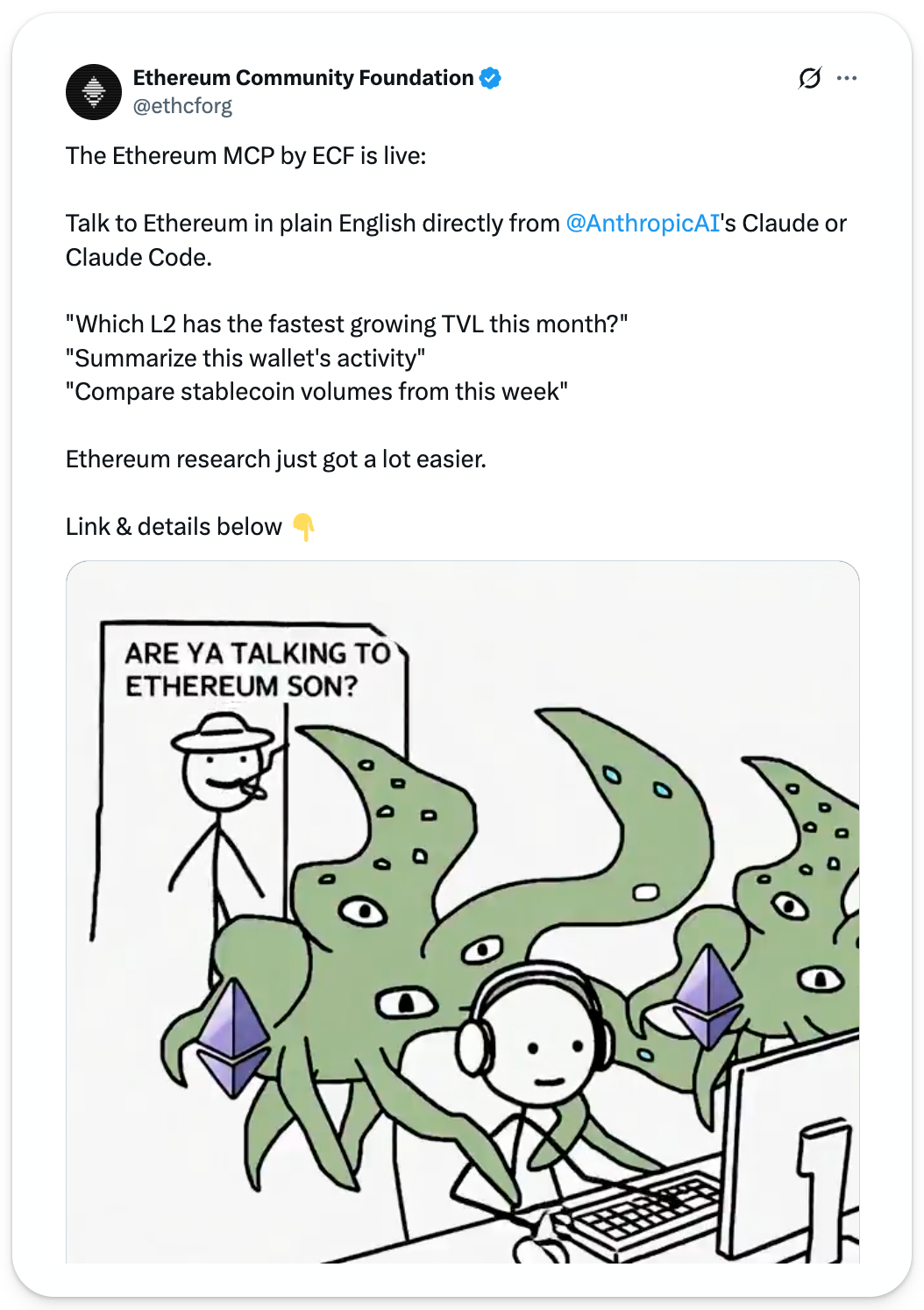Click the "Which L2 has the fastest growing TVL" line
The width and height of the screenshot is (924, 1310).
coord(347,324)
